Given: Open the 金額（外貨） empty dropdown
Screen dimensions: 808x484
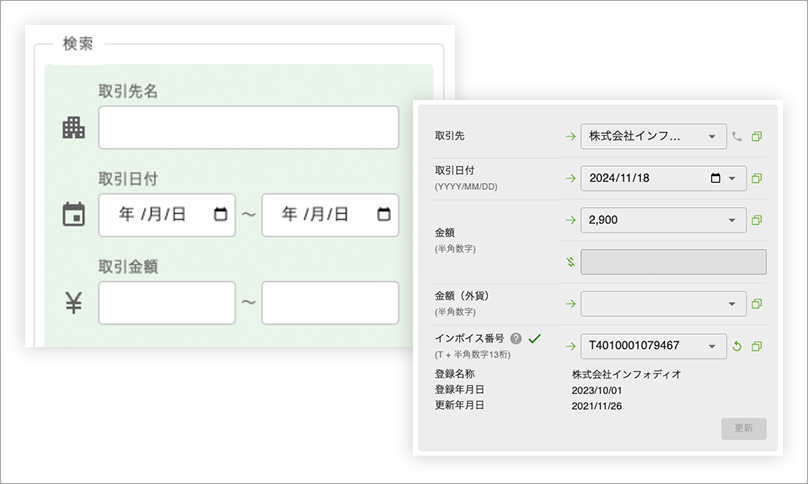Looking at the screenshot, I should [x=663, y=304].
